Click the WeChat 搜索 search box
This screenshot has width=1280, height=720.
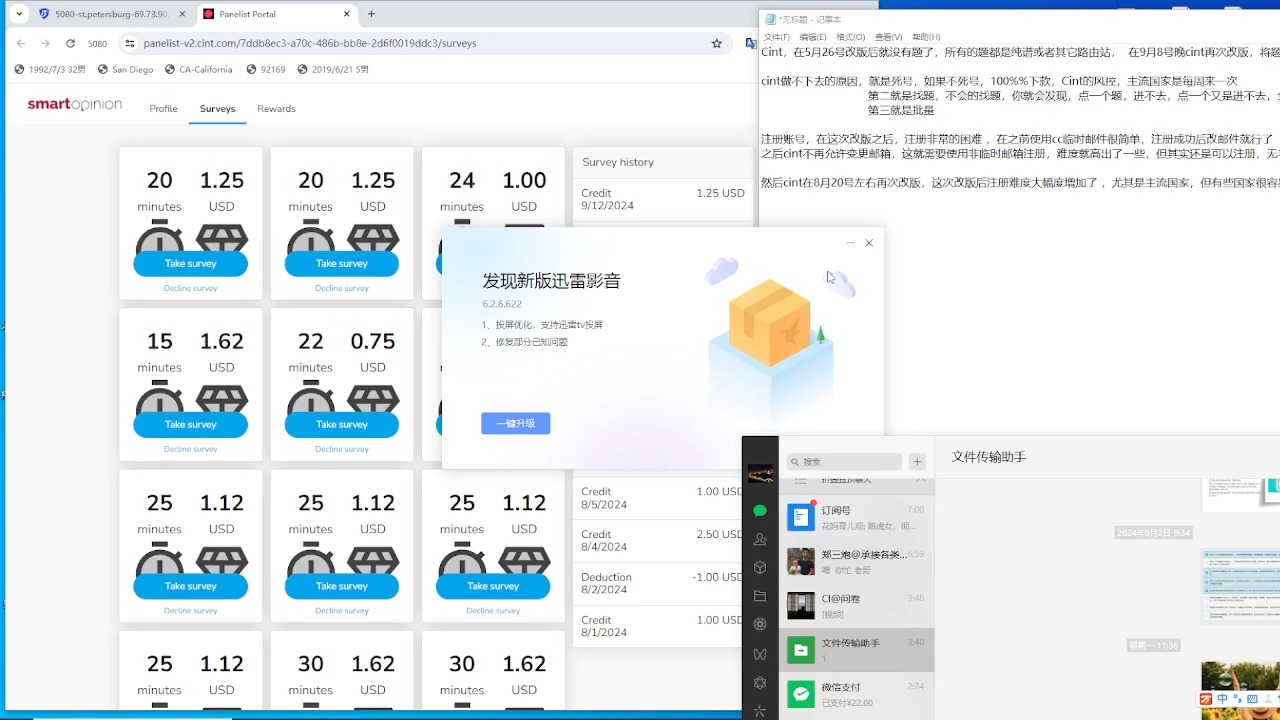[844, 462]
